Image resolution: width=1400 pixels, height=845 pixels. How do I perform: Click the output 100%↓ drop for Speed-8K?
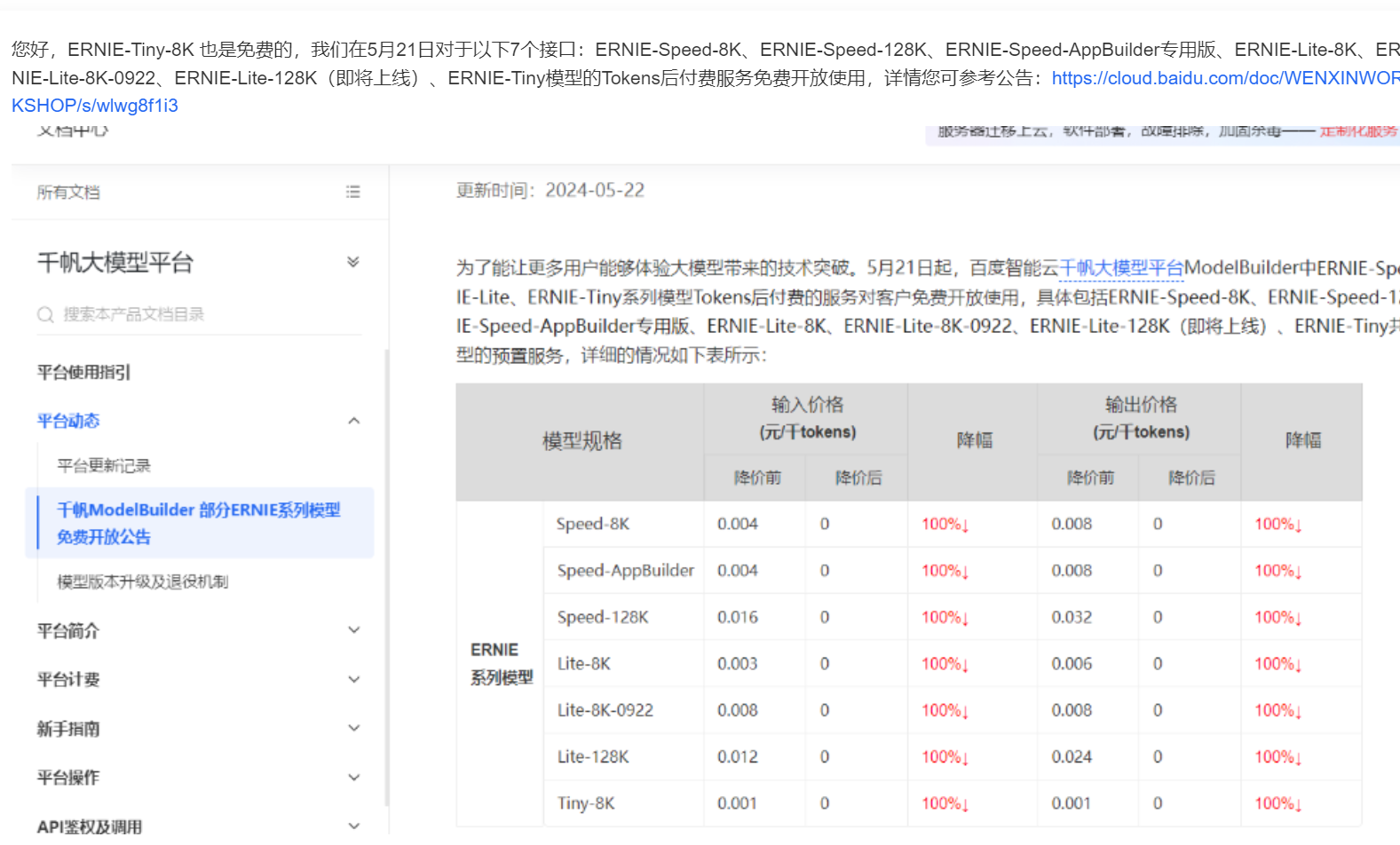(x=1278, y=525)
